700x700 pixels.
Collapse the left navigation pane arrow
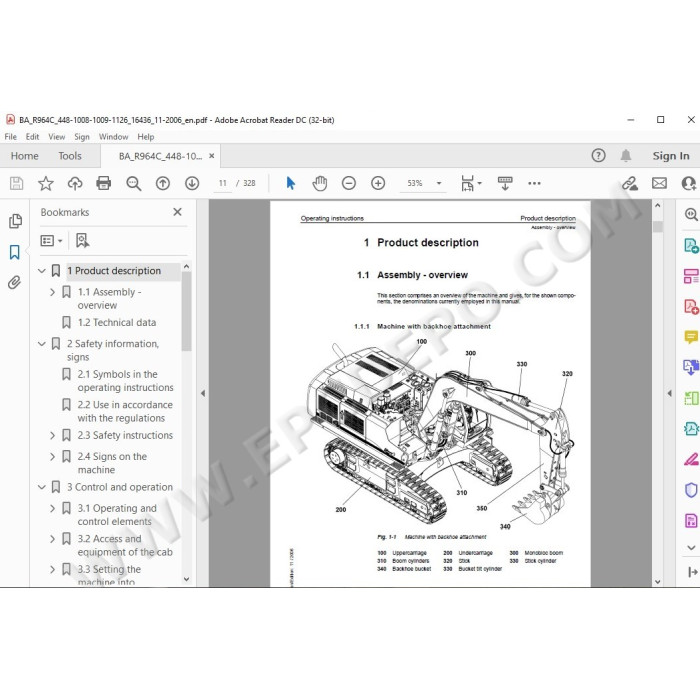click(x=203, y=393)
